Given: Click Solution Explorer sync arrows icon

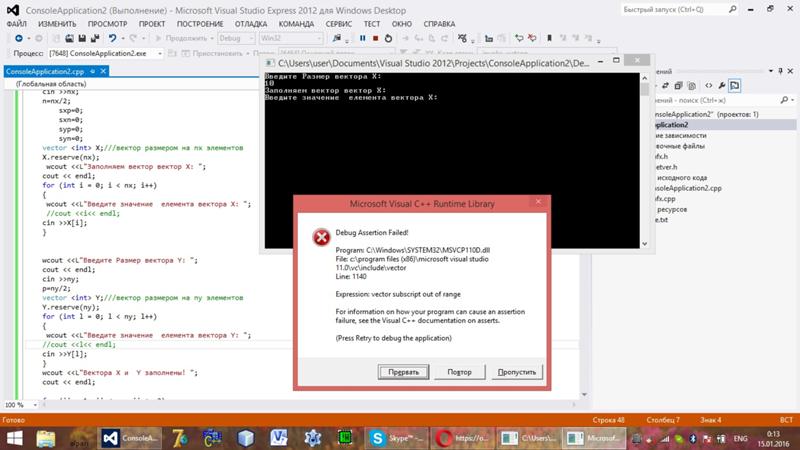Looking at the screenshot, I should (665, 86).
